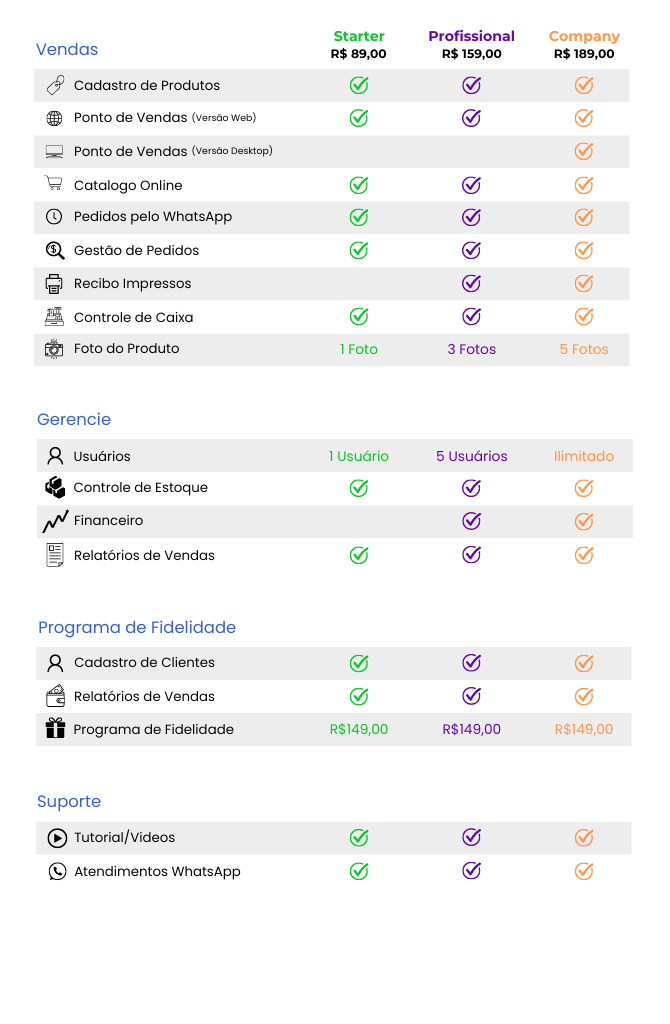Click the green Starter checkmark for Cadastro de Produtos
Image resolution: width=670 pixels, height=1024 pixels.
pos(359,86)
